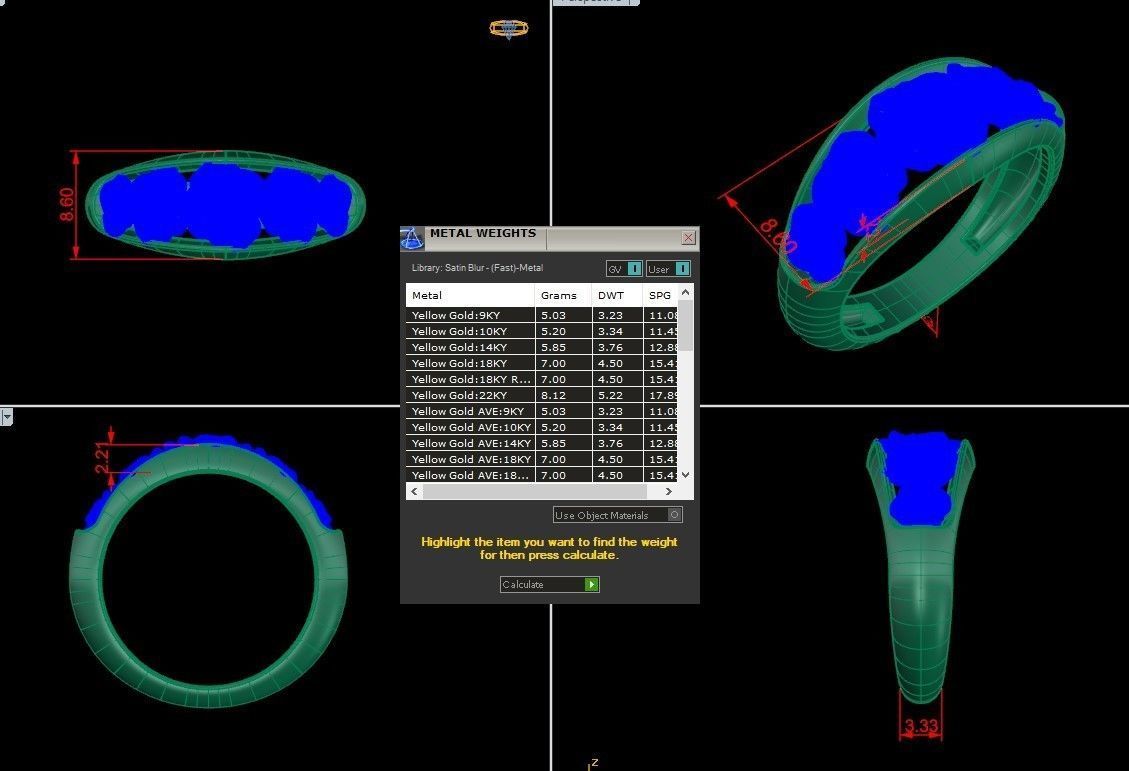Enable the Use Object Materials option

tap(617, 515)
